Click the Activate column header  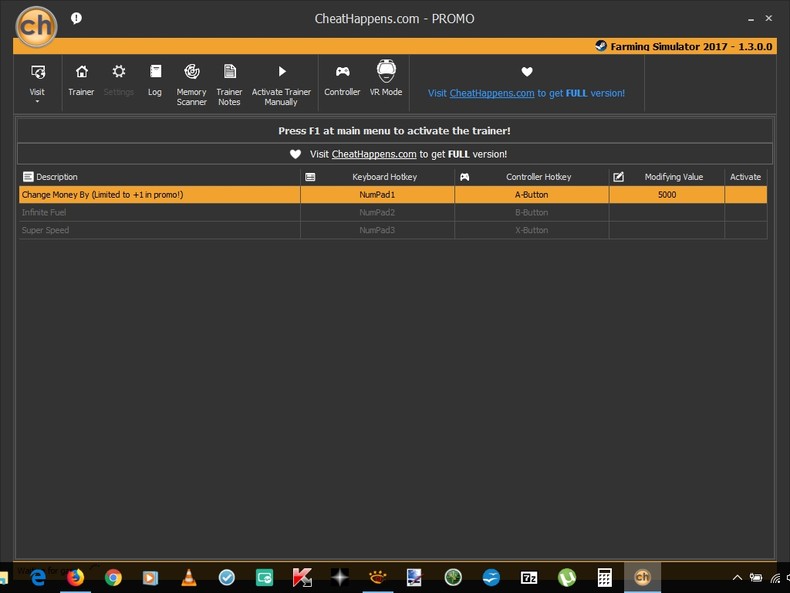(745, 177)
